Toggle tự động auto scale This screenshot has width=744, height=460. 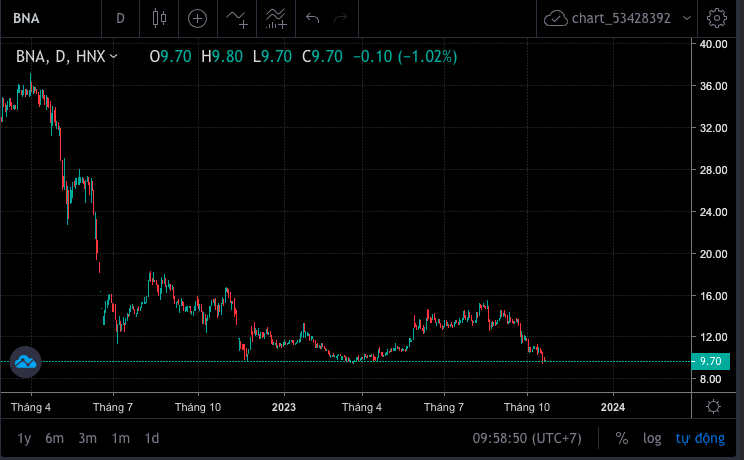pos(700,438)
